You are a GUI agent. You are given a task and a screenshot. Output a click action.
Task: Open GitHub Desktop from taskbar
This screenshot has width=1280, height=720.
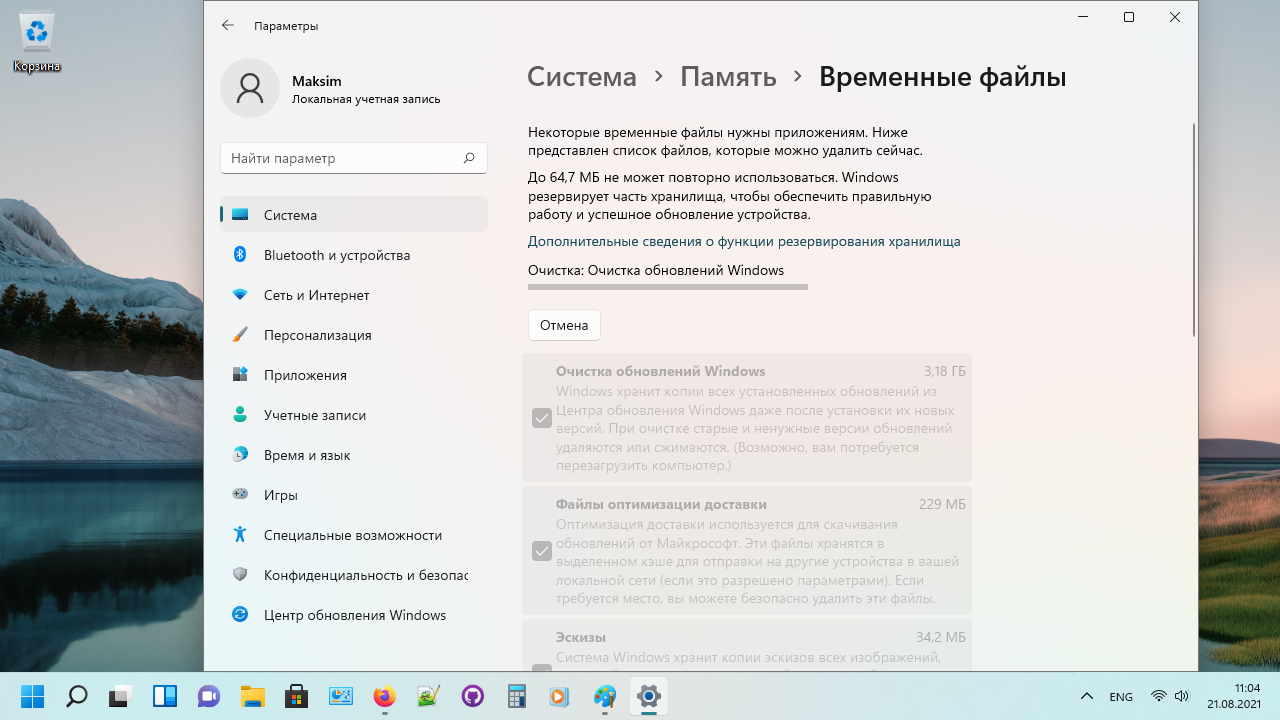click(x=473, y=696)
